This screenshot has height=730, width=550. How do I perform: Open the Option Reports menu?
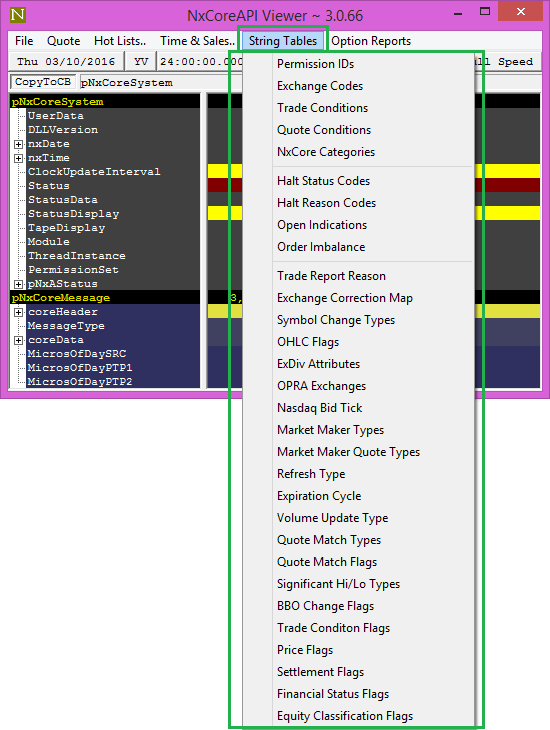(371, 41)
